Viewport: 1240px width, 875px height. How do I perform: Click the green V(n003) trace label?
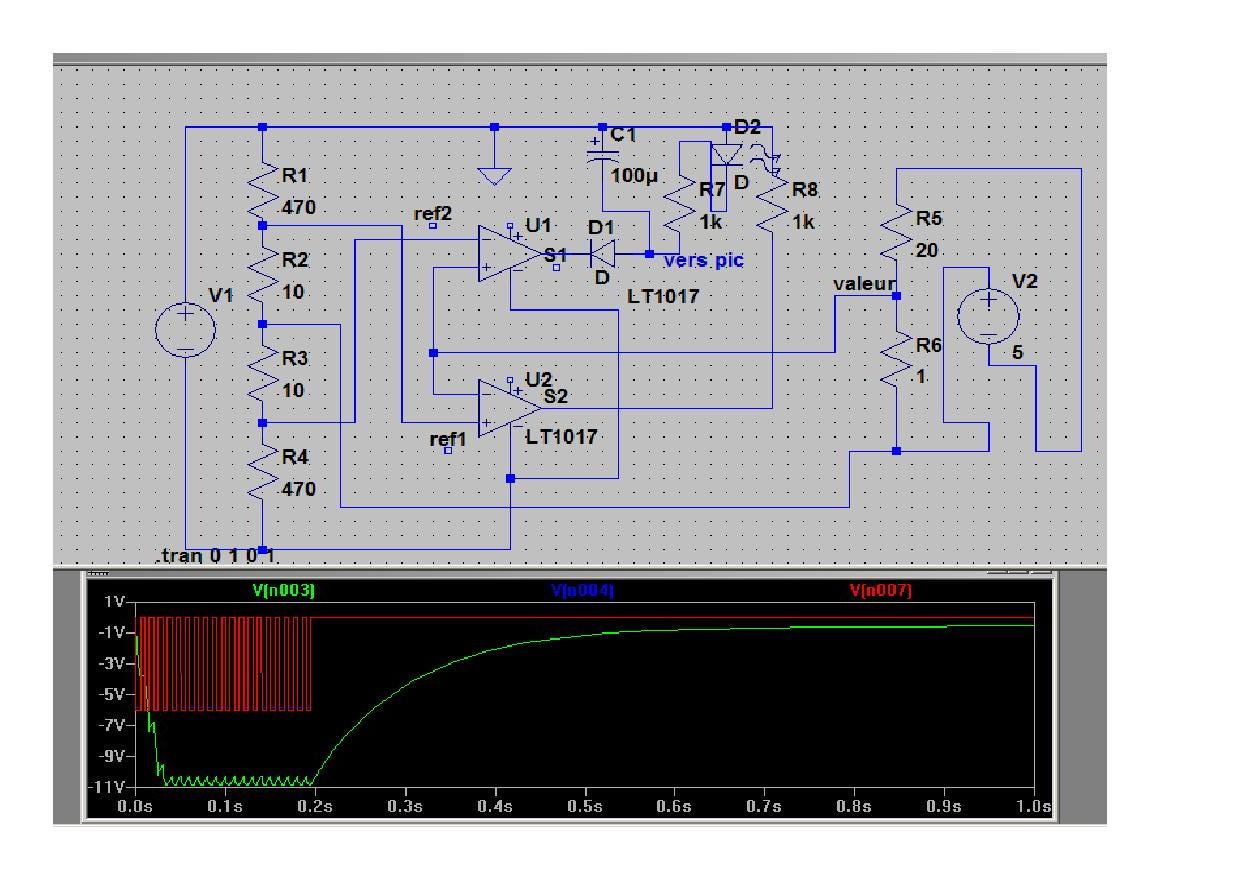tap(284, 591)
